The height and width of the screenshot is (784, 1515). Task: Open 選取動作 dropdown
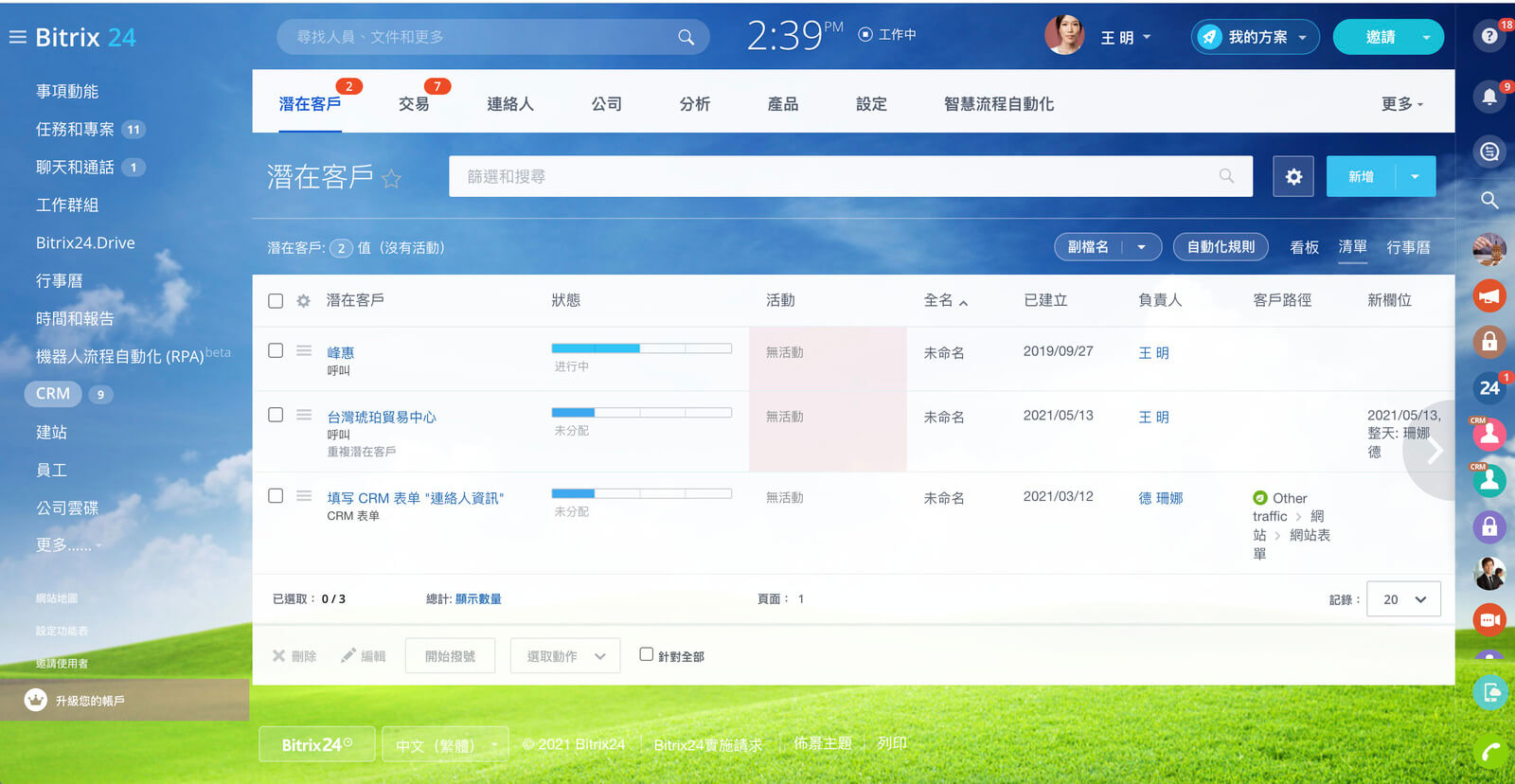pyautogui.click(x=565, y=656)
